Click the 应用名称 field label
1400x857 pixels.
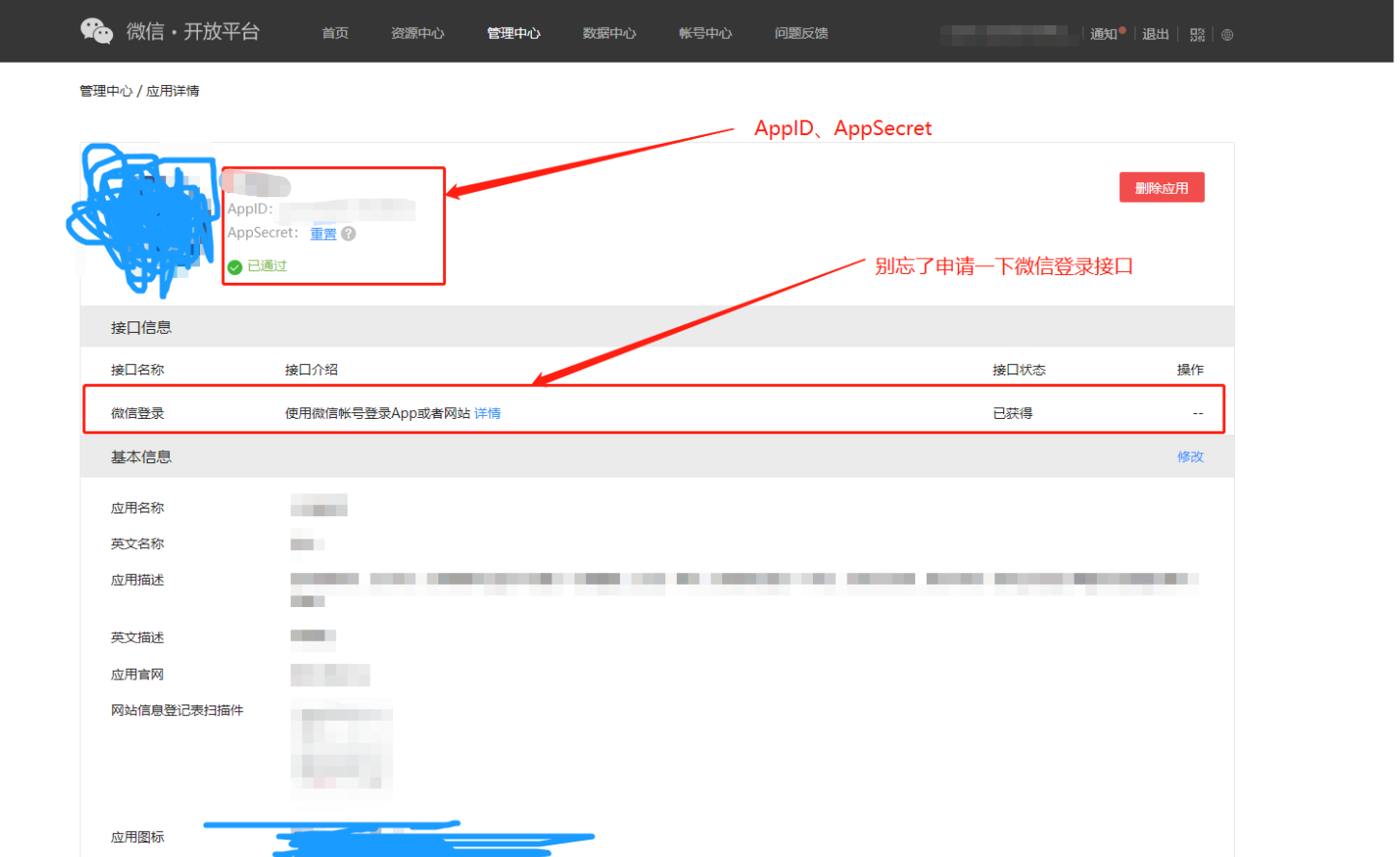point(137,508)
